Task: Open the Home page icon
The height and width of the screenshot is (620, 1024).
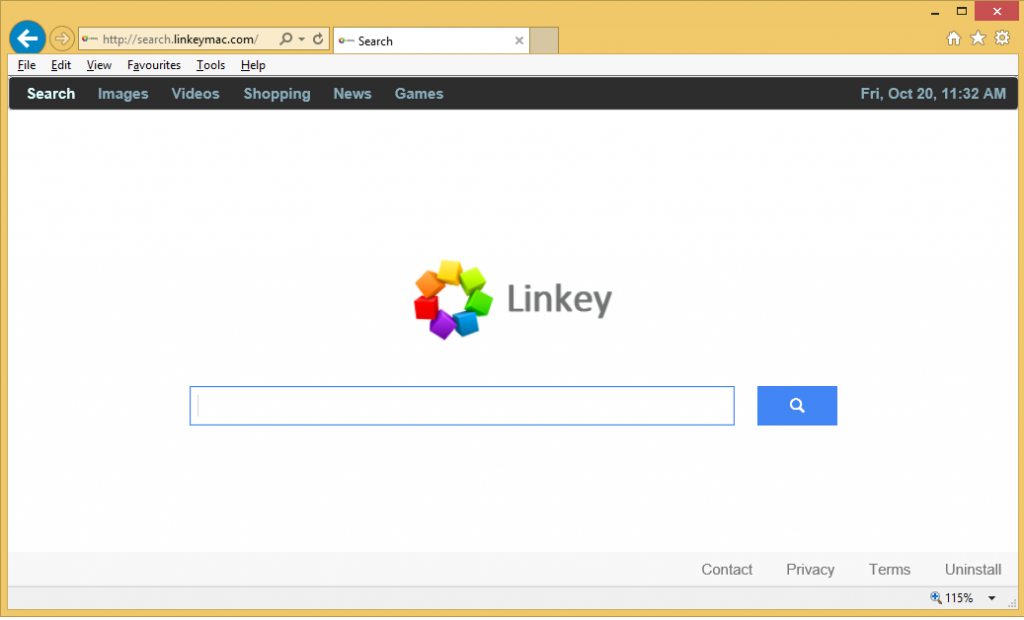Action: pyautogui.click(x=954, y=38)
